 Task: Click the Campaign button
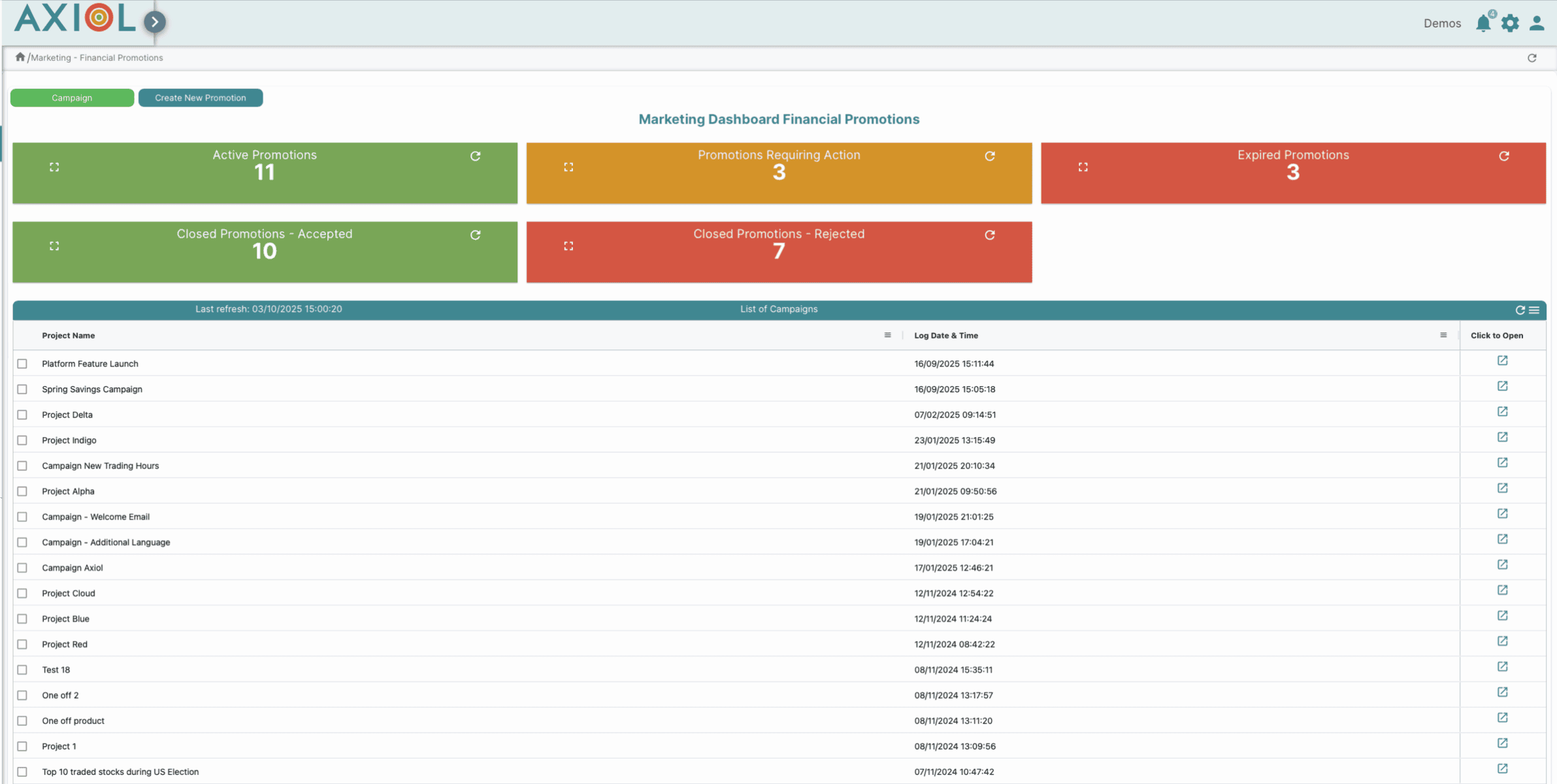click(72, 97)
